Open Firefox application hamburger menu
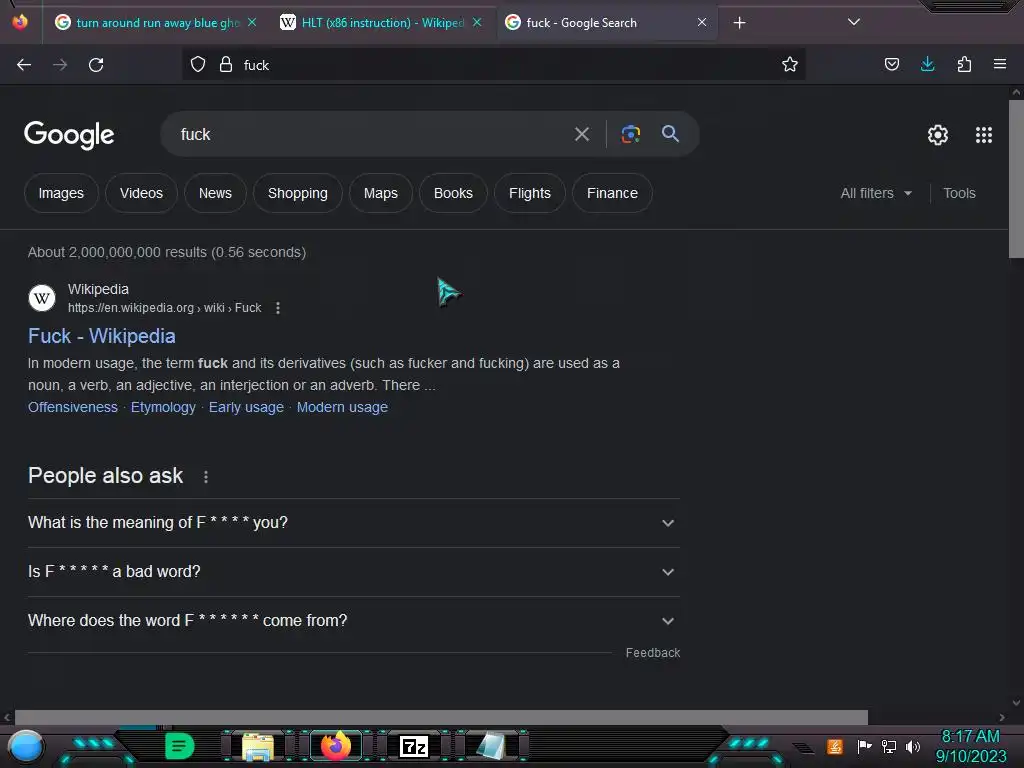 click(x=1000, y=65)
